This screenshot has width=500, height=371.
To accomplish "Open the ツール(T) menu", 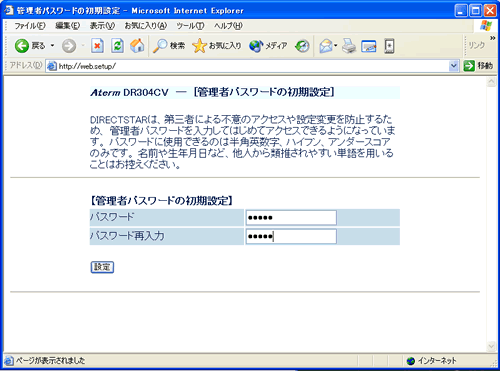I will [190, 26].
